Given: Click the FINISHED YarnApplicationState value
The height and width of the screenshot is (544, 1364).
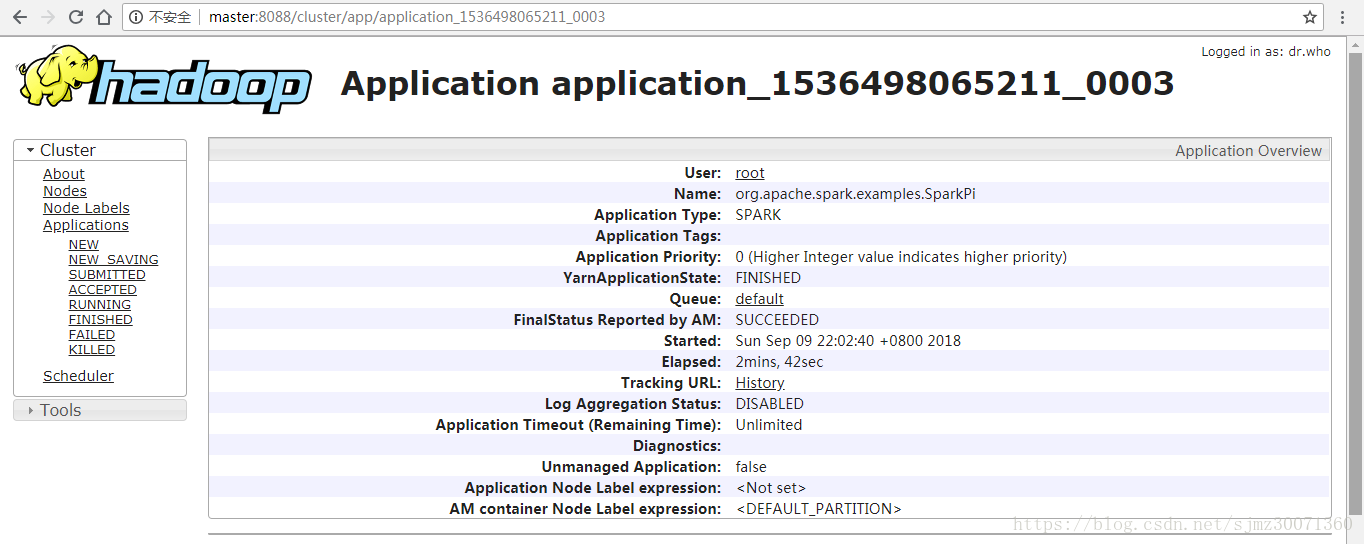Looking at the screenshot, I should 768,278.
